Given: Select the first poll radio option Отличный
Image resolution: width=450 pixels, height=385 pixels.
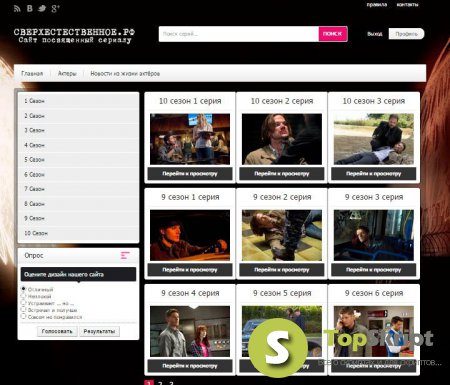Looking at the screenshot, I should click(x=23, y=289).
